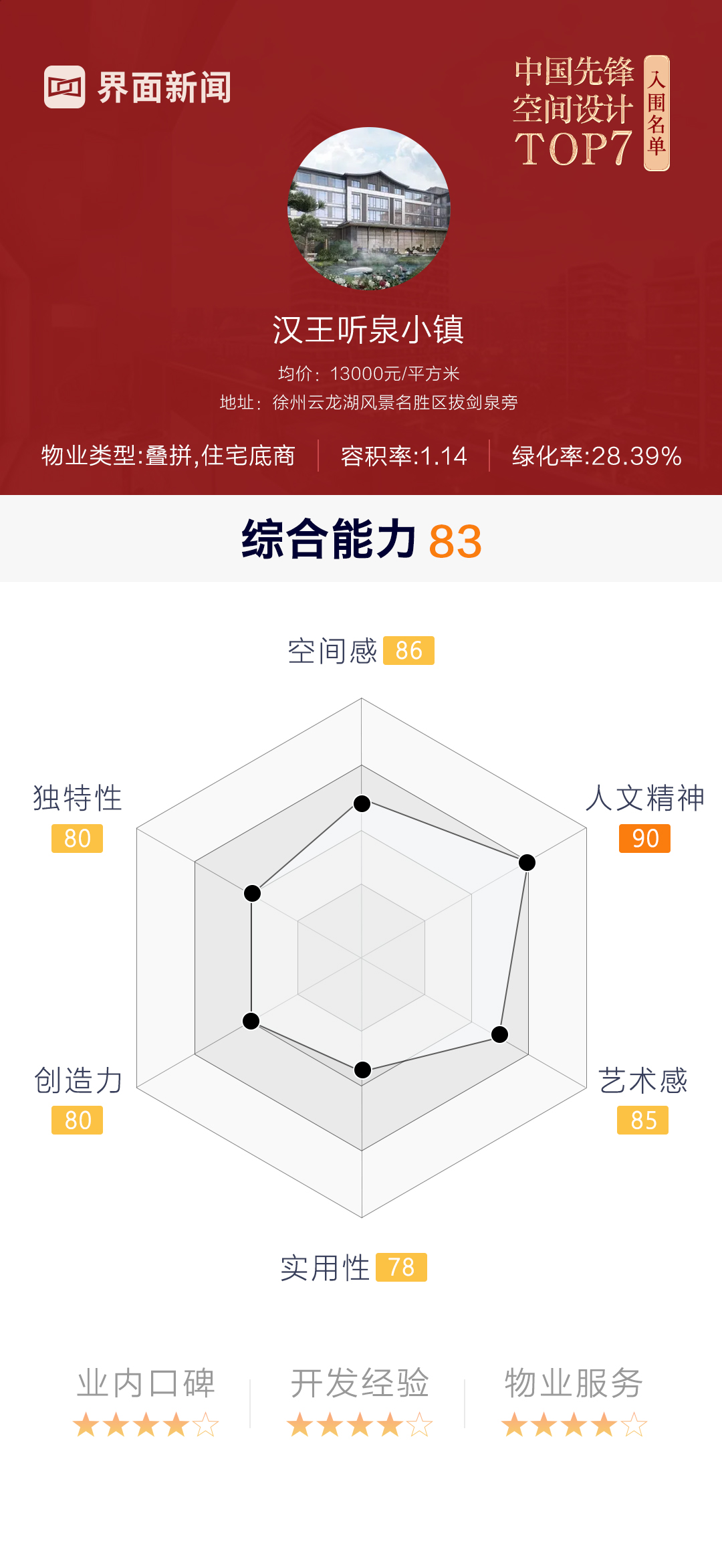Open the circular building photo thumbnail
Screen dimensions: 722x1568
[x=369, y=208]
